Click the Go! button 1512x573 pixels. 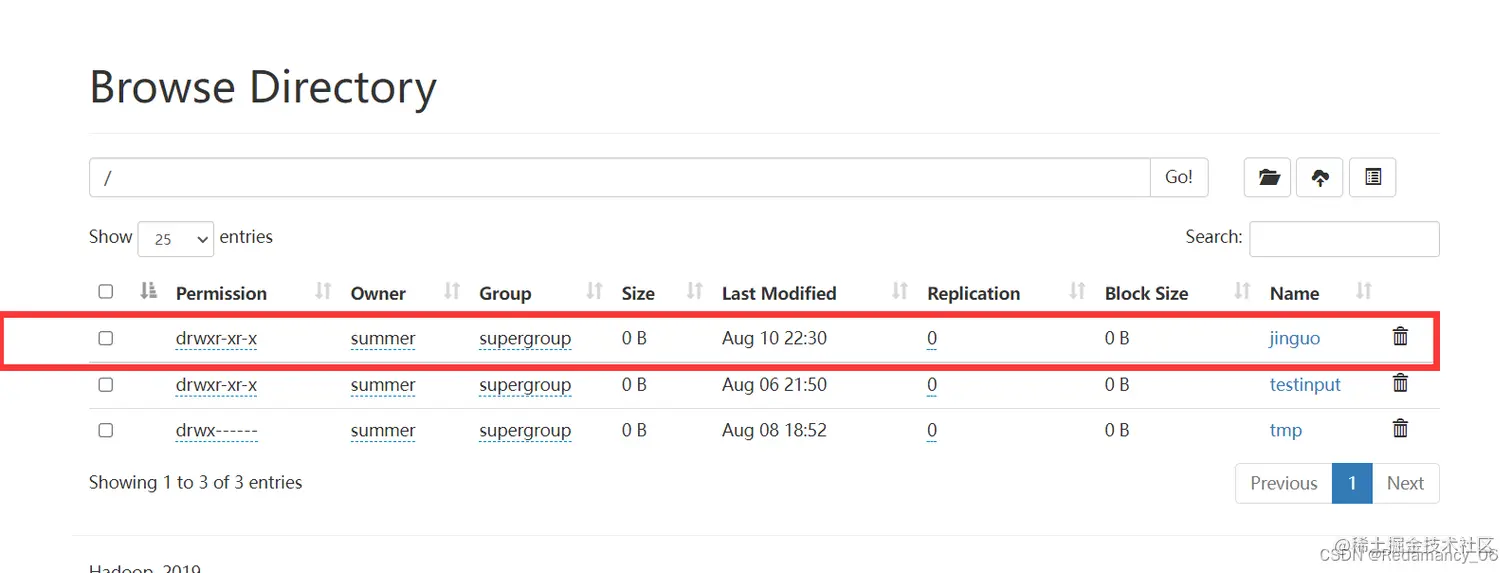pyautogui.click(x=1179, y=177)
